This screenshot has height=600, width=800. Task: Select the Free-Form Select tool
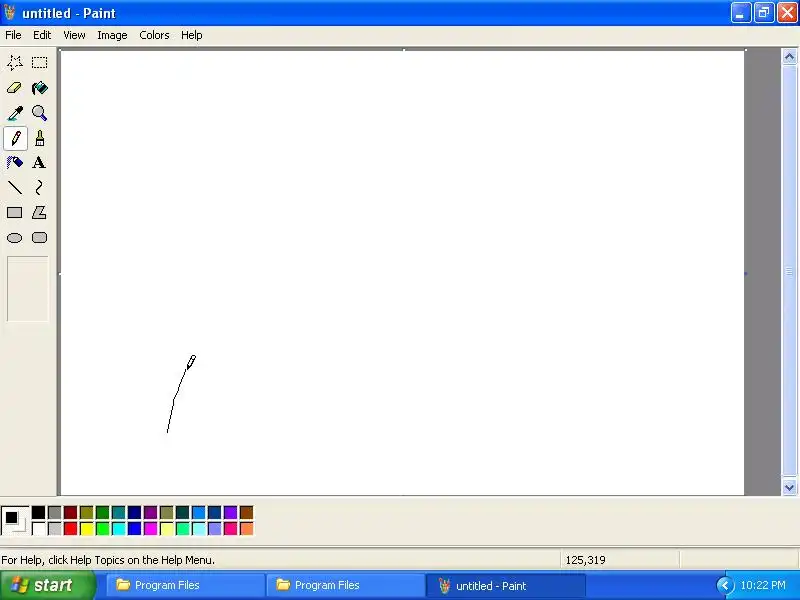(x=15, y=63)
